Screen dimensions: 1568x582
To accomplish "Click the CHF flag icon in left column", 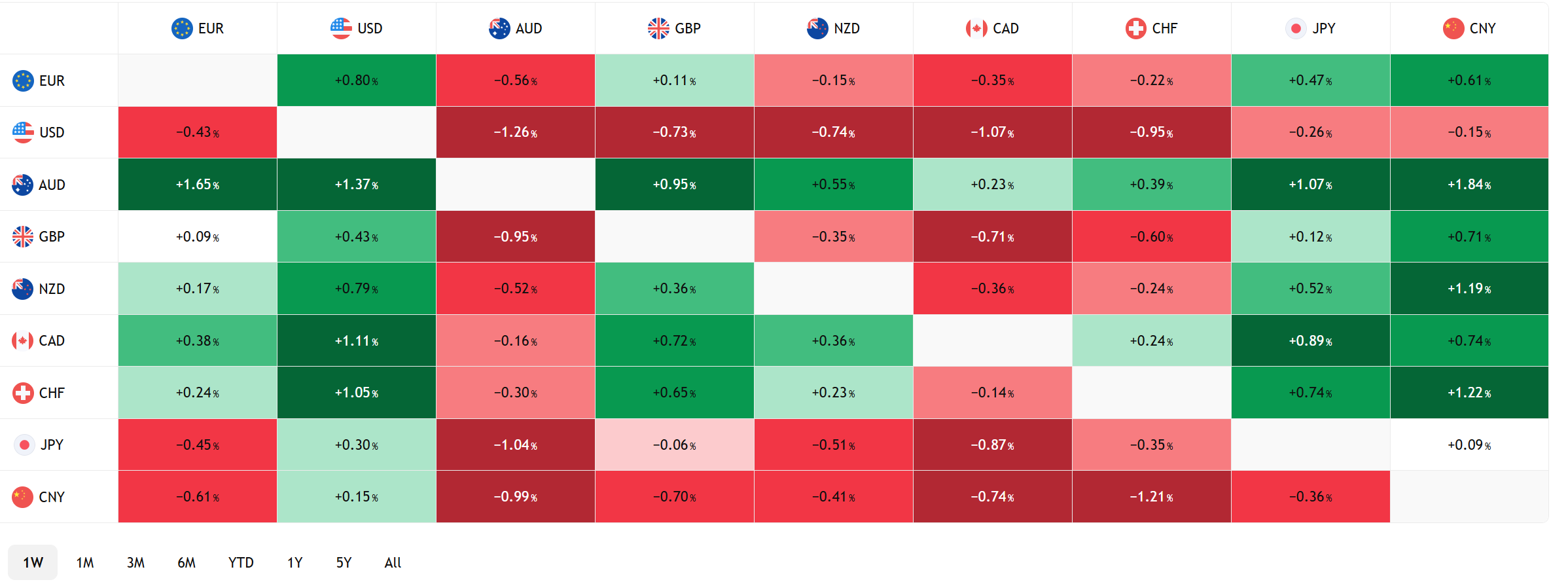I will [23, 393].
